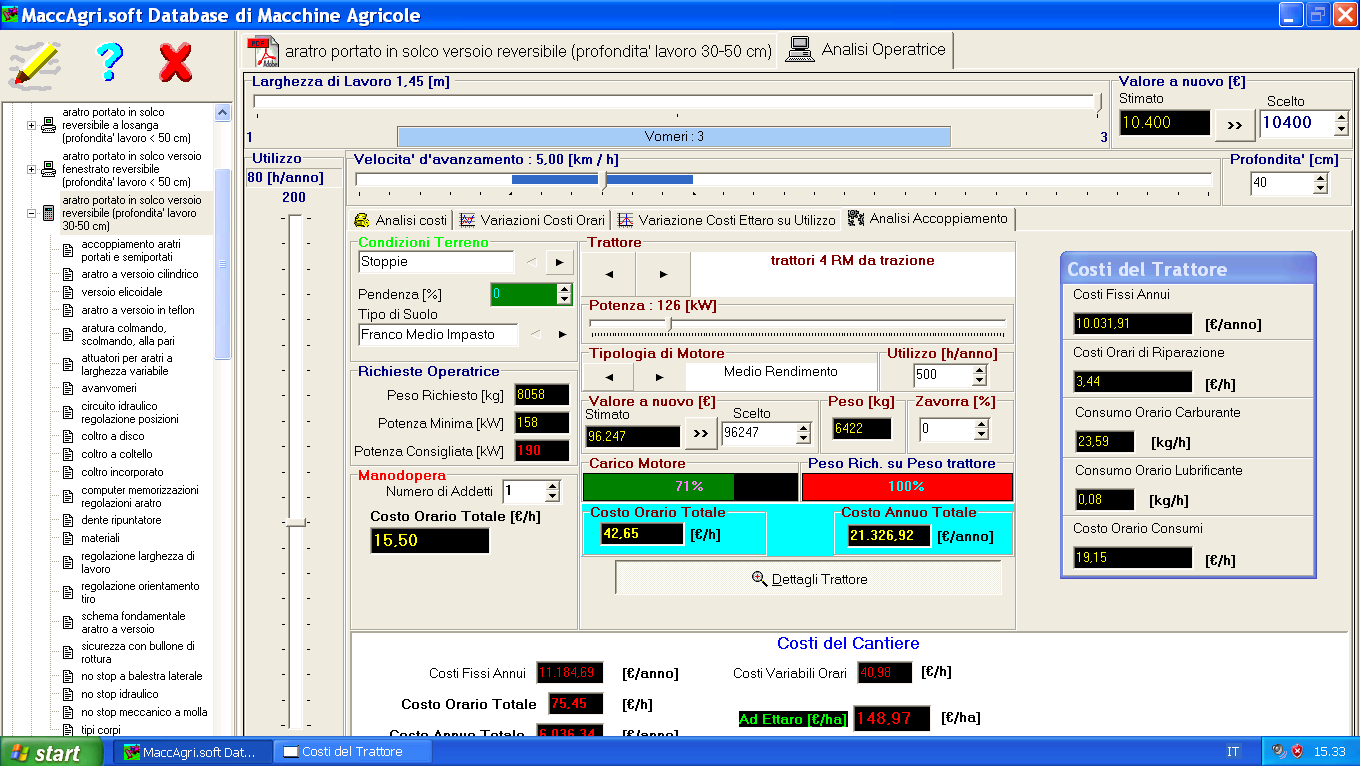The width and height of the screenshot is (1360, 766).
Task: Click the tree panel vertical scrollbar
Action: click(x=223, y=264)
